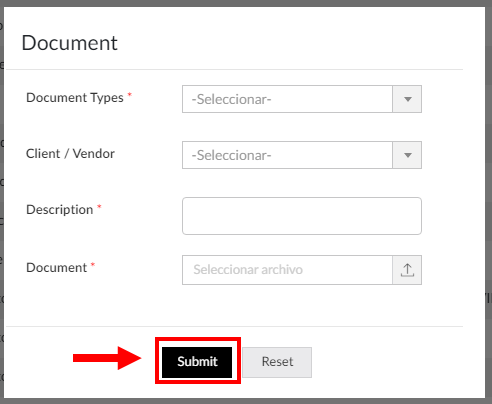
Task: Click the upload arrow icon in Document field
Action: 407,270
